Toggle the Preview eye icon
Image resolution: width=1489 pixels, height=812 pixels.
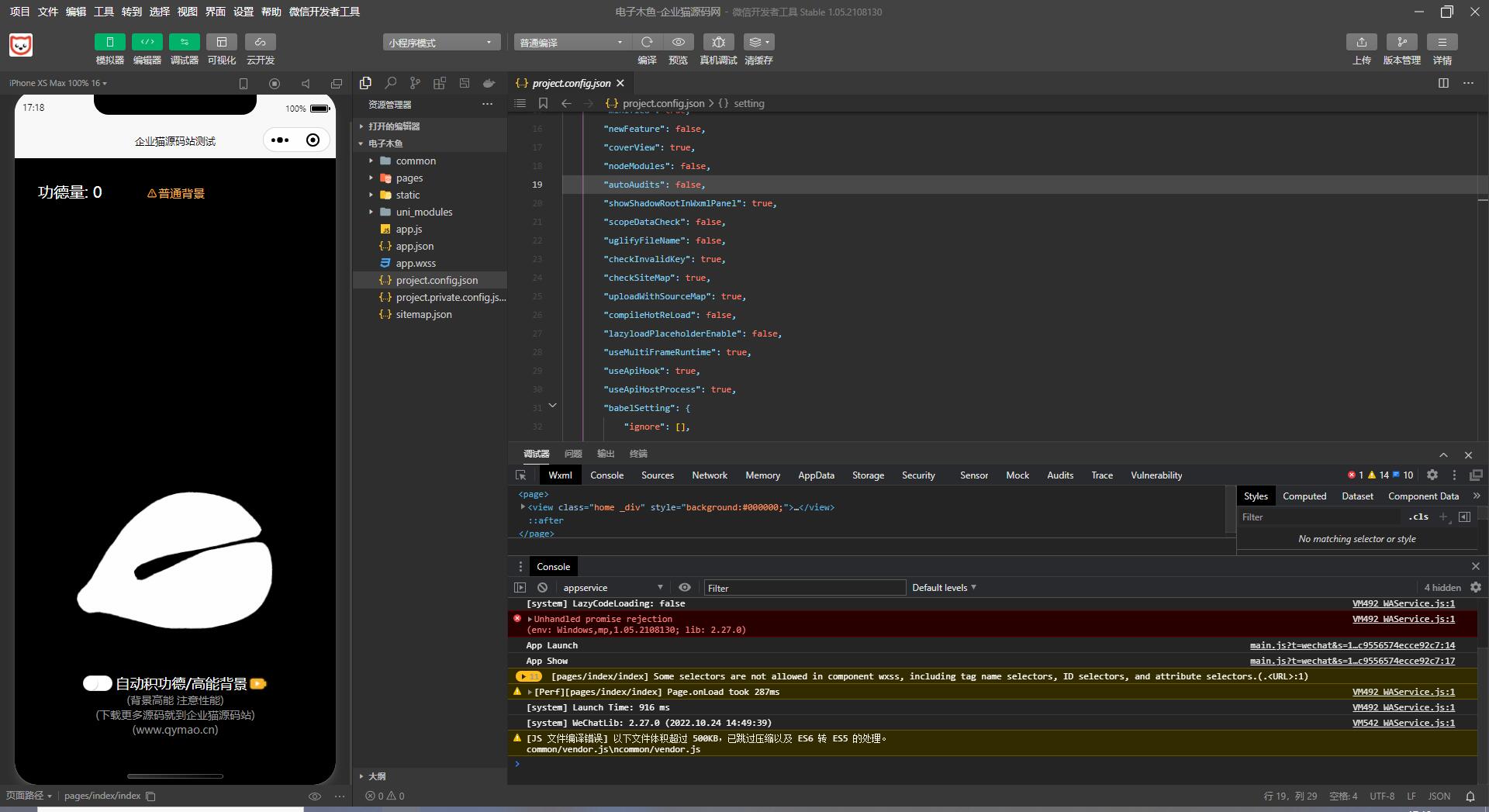(678, 42)
